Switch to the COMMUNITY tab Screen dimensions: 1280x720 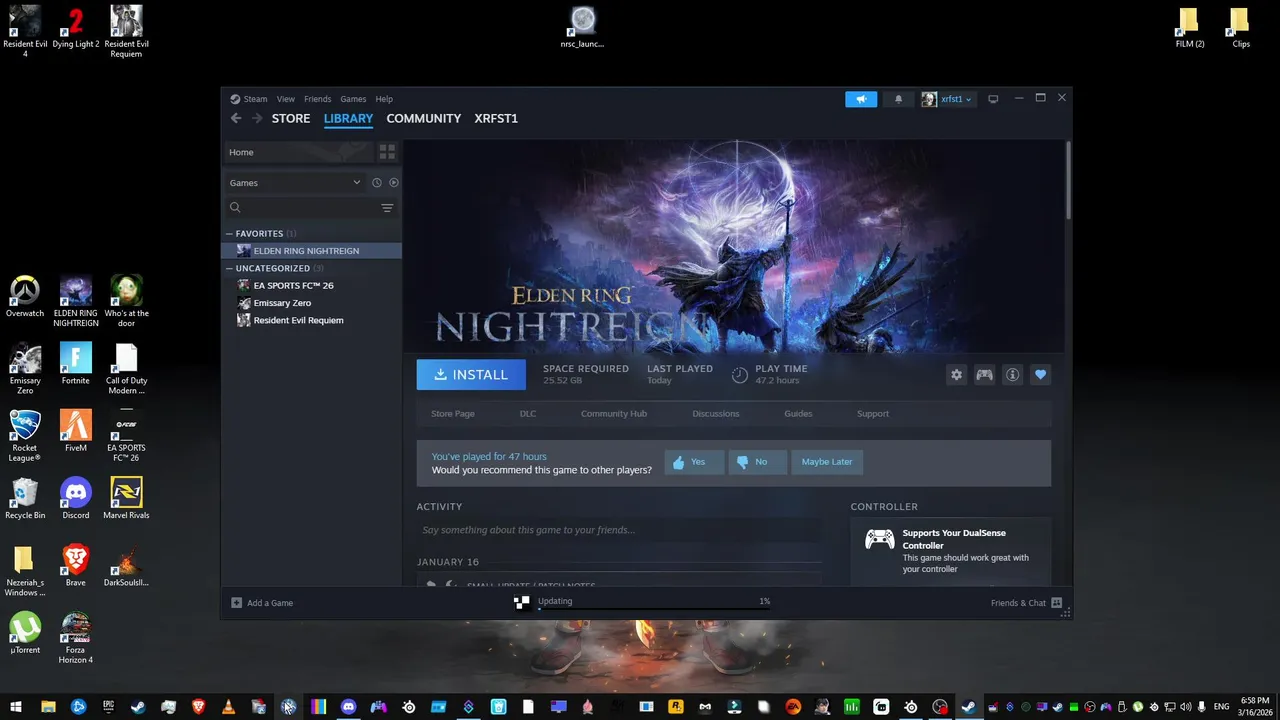point(424,118)
